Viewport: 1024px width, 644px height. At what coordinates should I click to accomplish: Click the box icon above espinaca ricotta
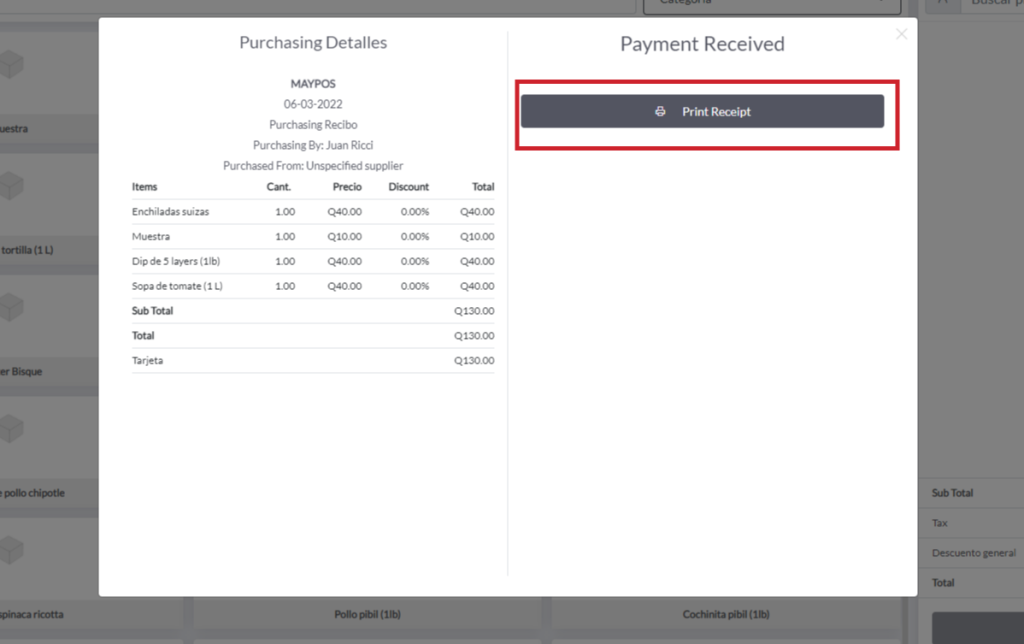(10, 550)
